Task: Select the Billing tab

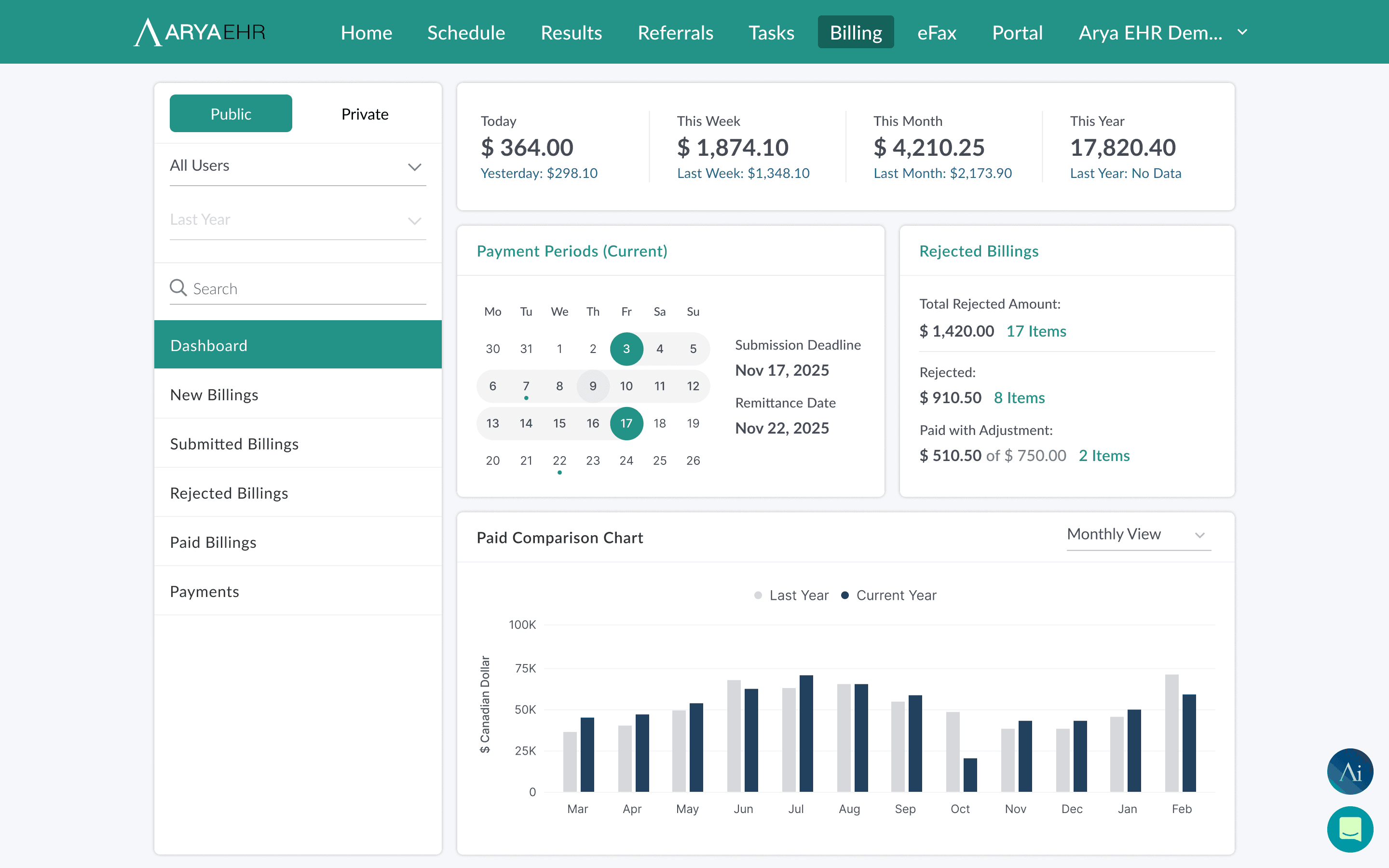Action: click(856, 32)
